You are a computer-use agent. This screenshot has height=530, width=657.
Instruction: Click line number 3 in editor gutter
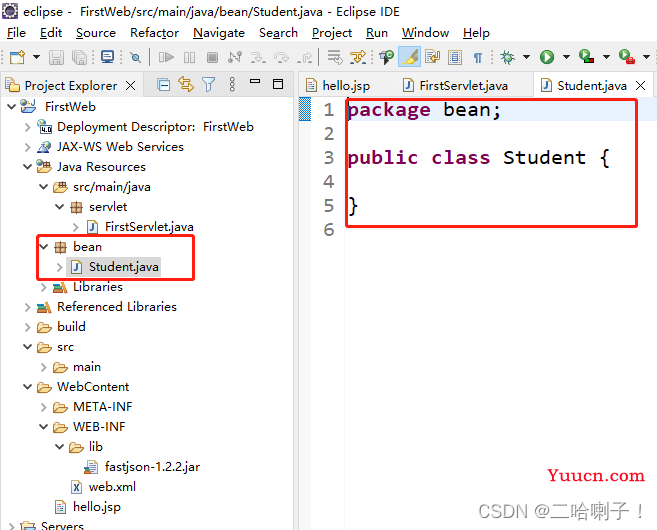point(329,158)
